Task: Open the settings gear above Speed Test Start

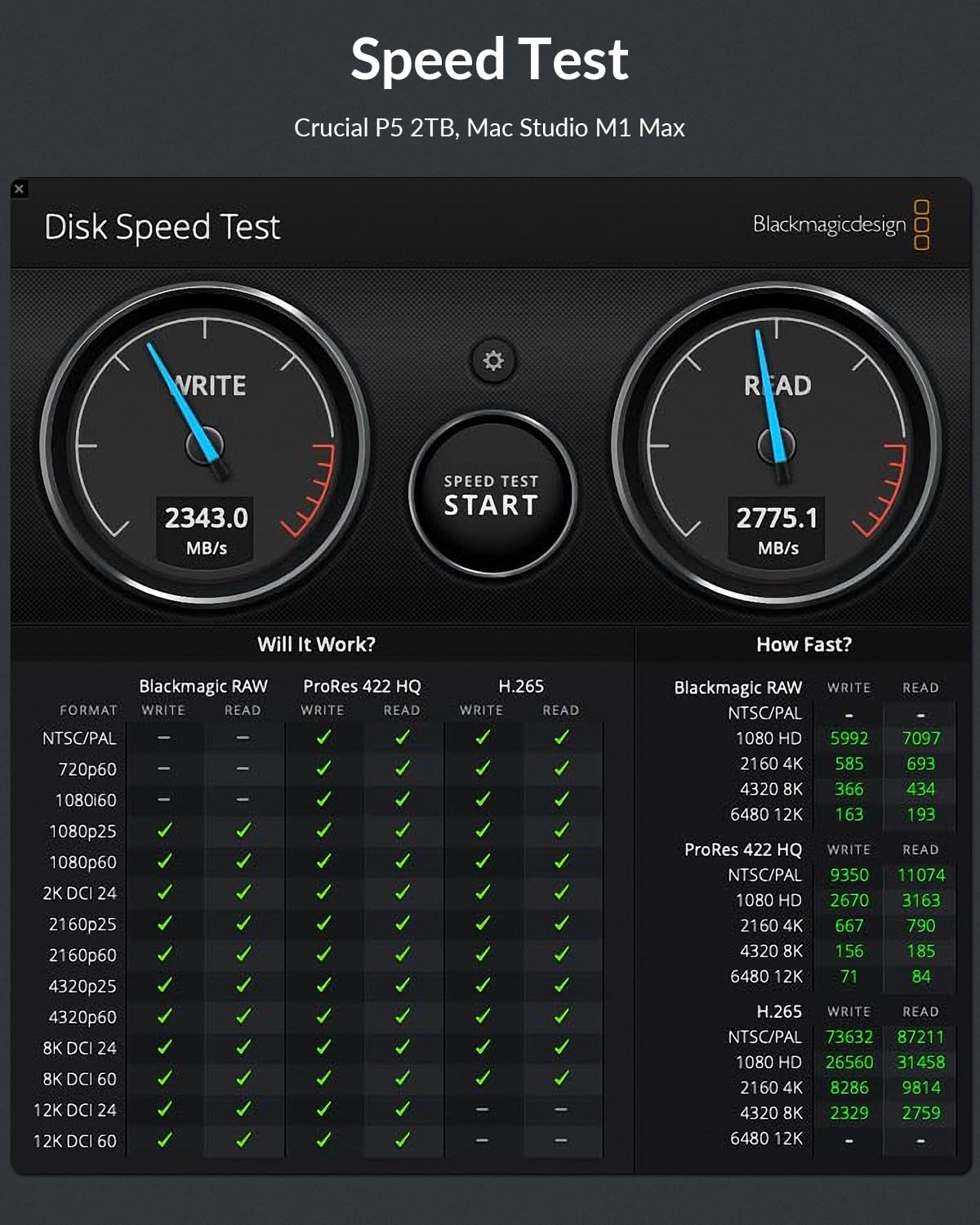Action: (x=493, y=360)
